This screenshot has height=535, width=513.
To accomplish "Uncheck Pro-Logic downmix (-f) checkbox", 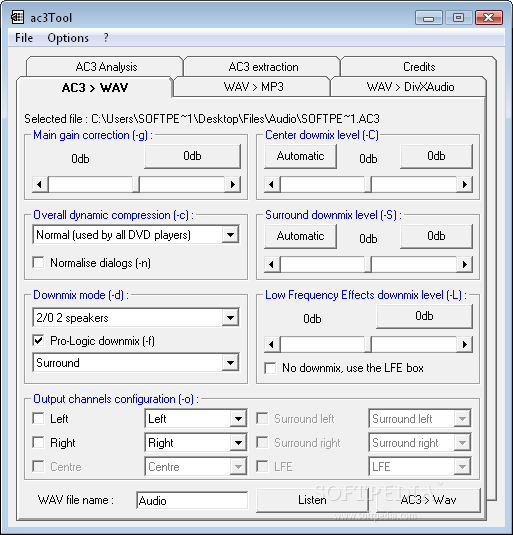I will tap(38, 341).
